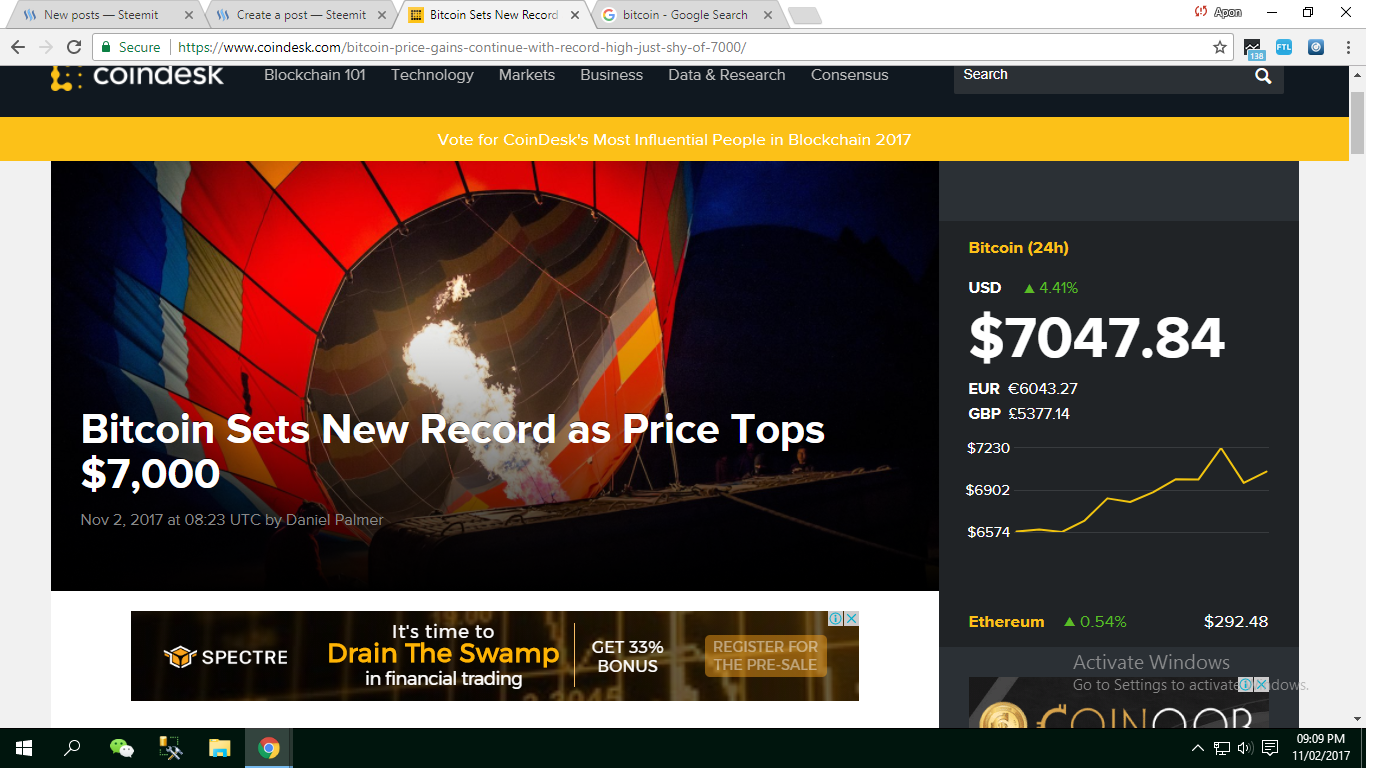Screen dimensions: 1378x774
Task: Open Chrome's three-dot menu
Action: click(x=1348, y=46)
